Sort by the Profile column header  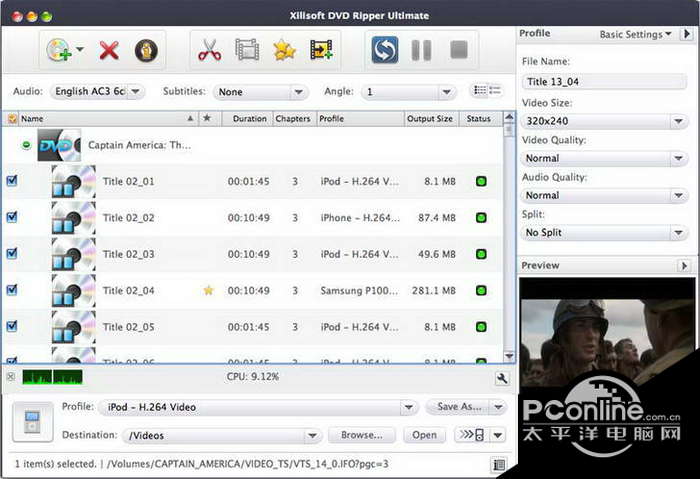360,119
